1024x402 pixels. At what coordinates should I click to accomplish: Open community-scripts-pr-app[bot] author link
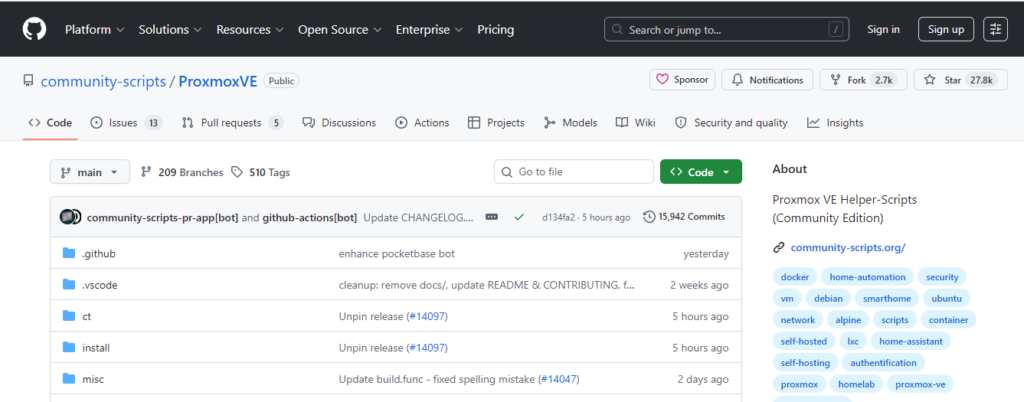(x=163, y=217)
